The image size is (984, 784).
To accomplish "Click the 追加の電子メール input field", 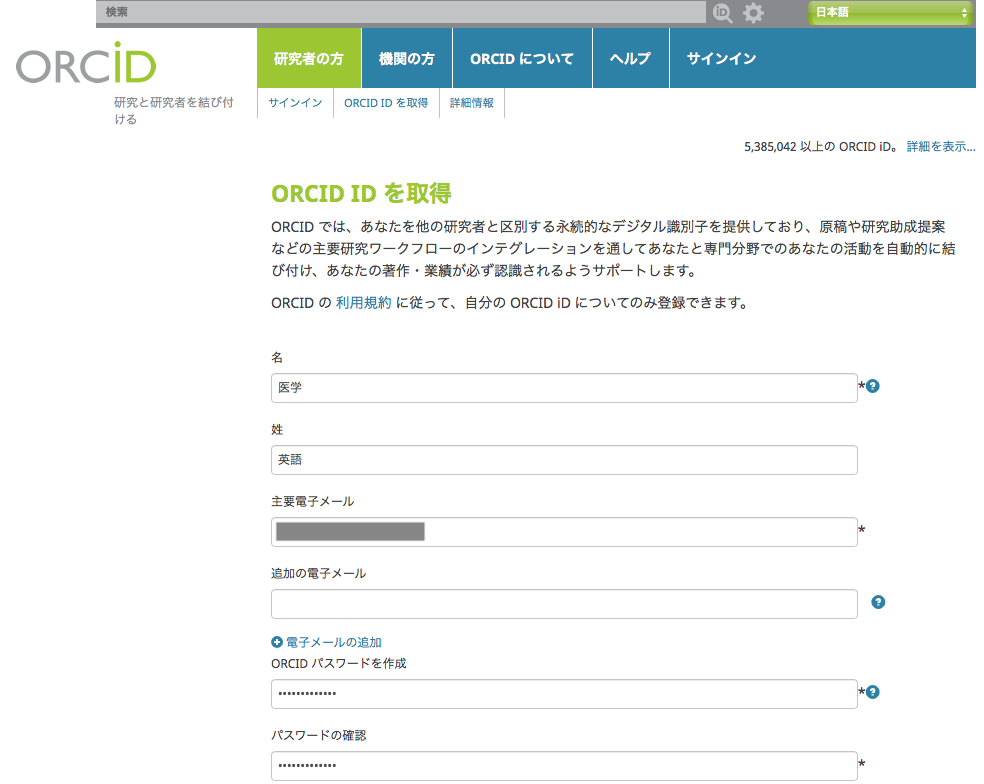I will [x=564, y=604].
